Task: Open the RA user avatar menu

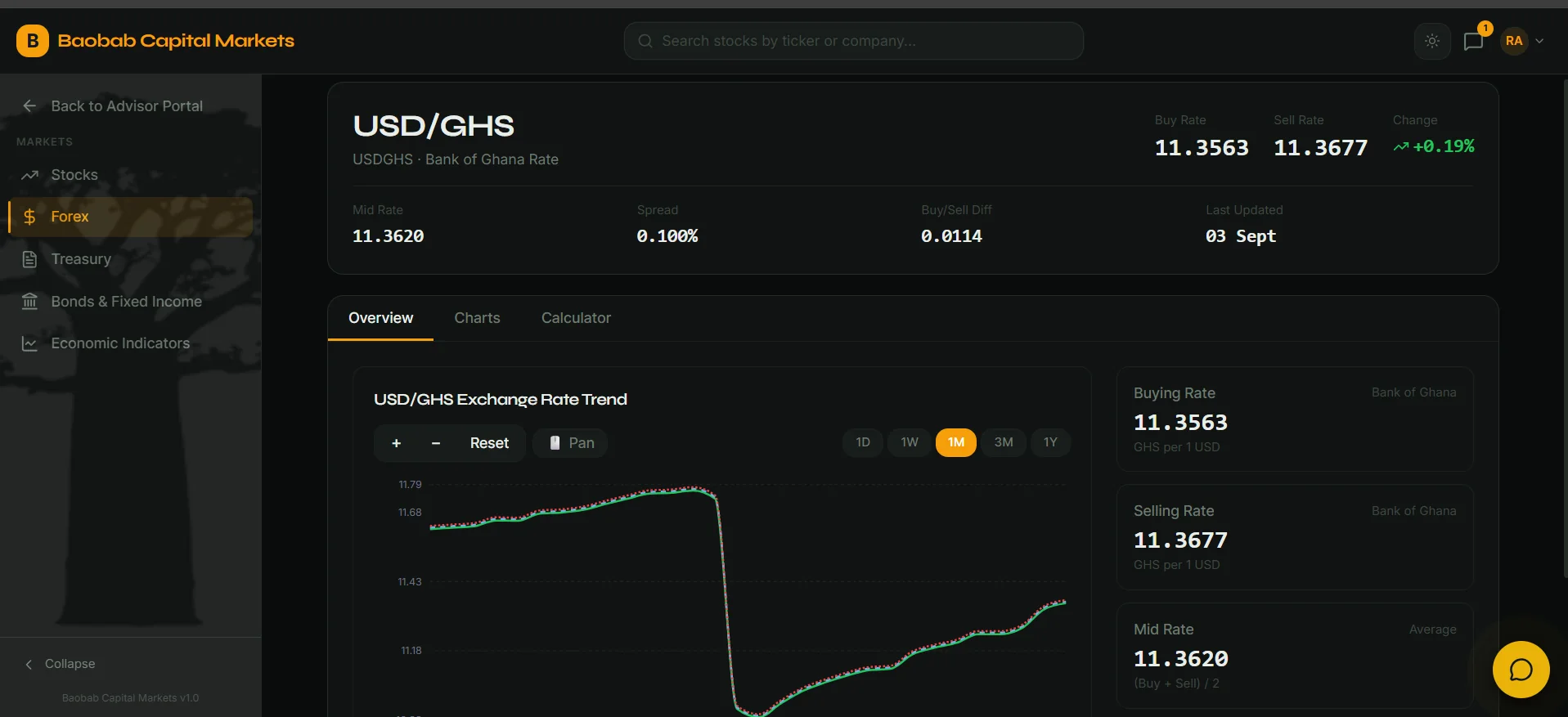Action: pos(1514,41)
